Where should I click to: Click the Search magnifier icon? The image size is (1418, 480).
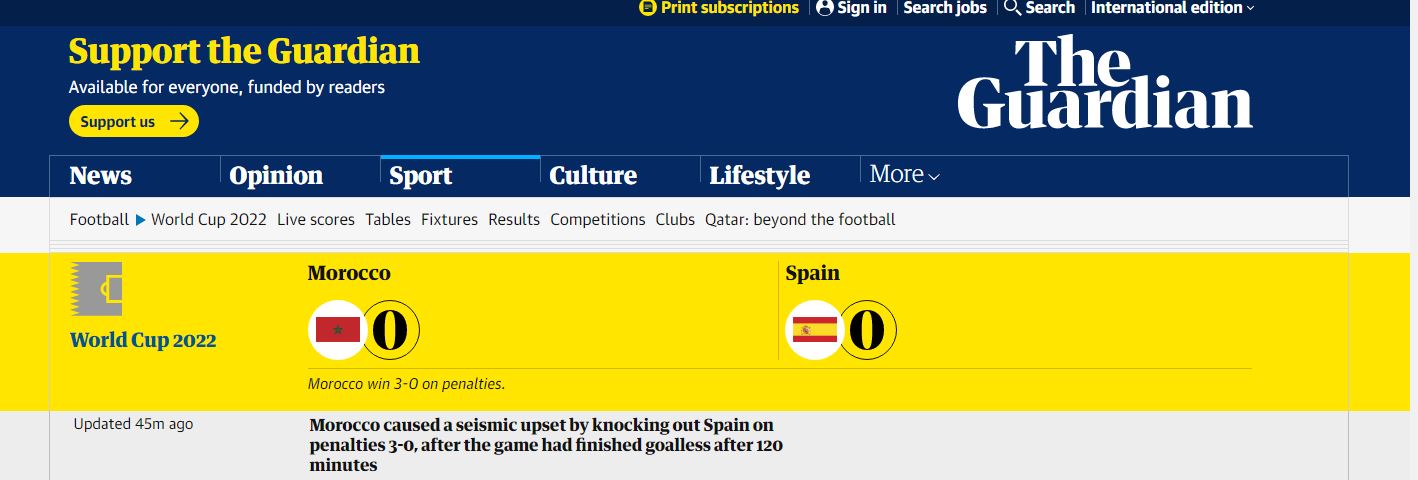[1012, 8]
